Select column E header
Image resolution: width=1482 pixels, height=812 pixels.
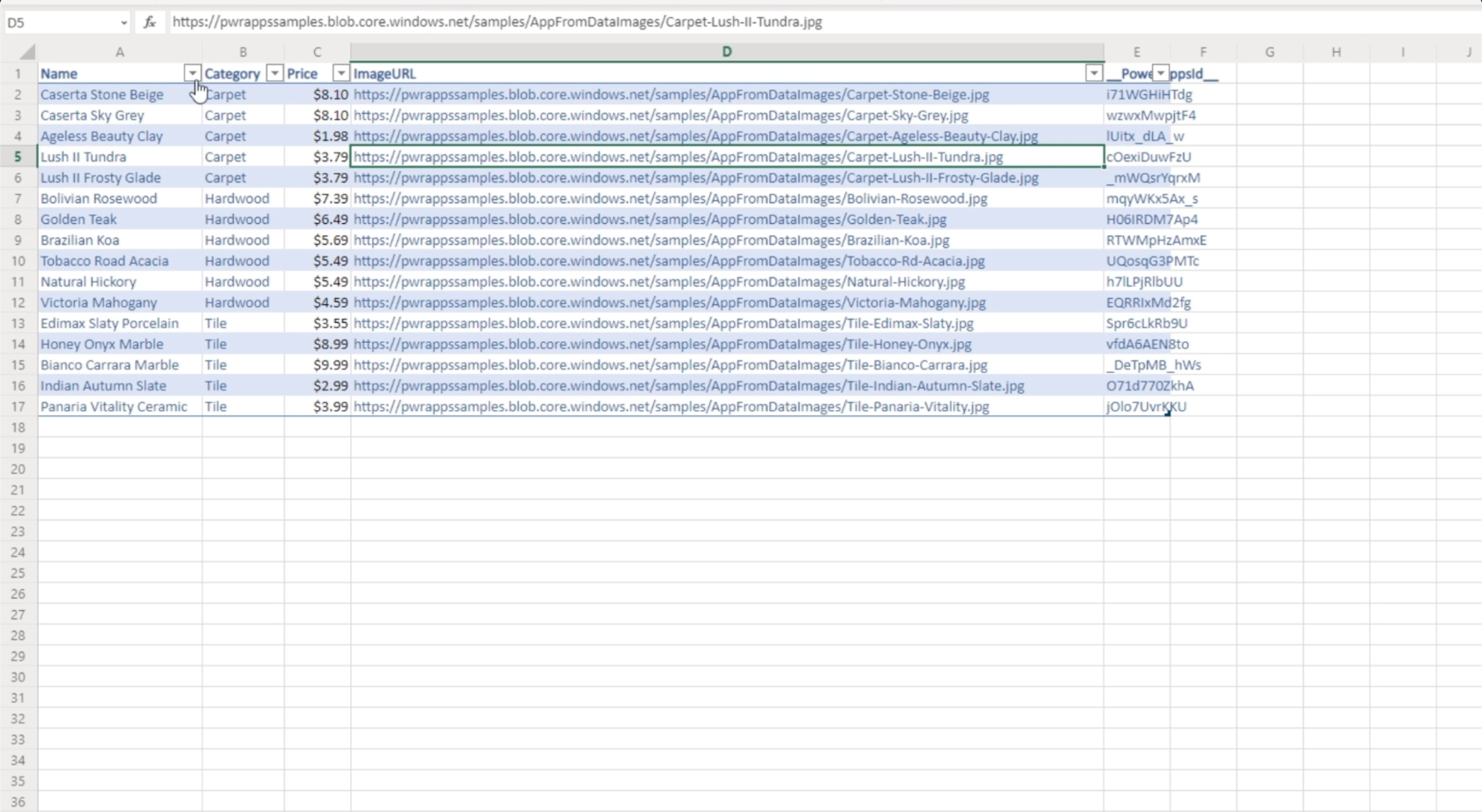[x=1137, y=52]
